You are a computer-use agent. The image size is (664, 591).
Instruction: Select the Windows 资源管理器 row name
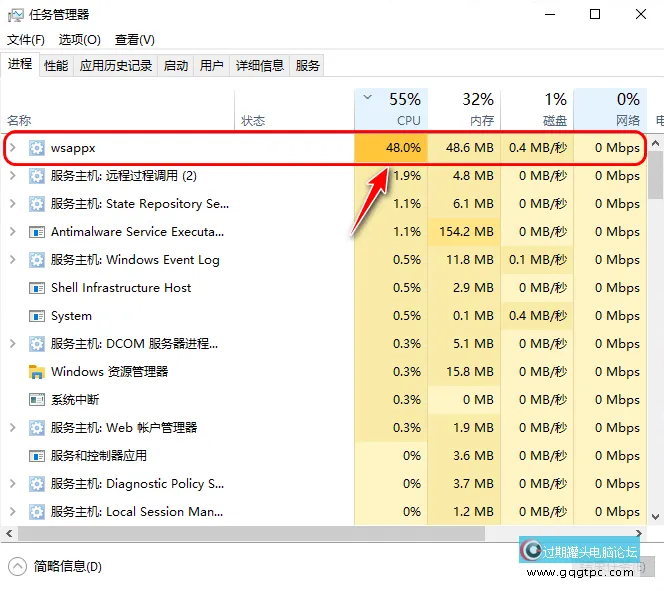tap(110, 372)
